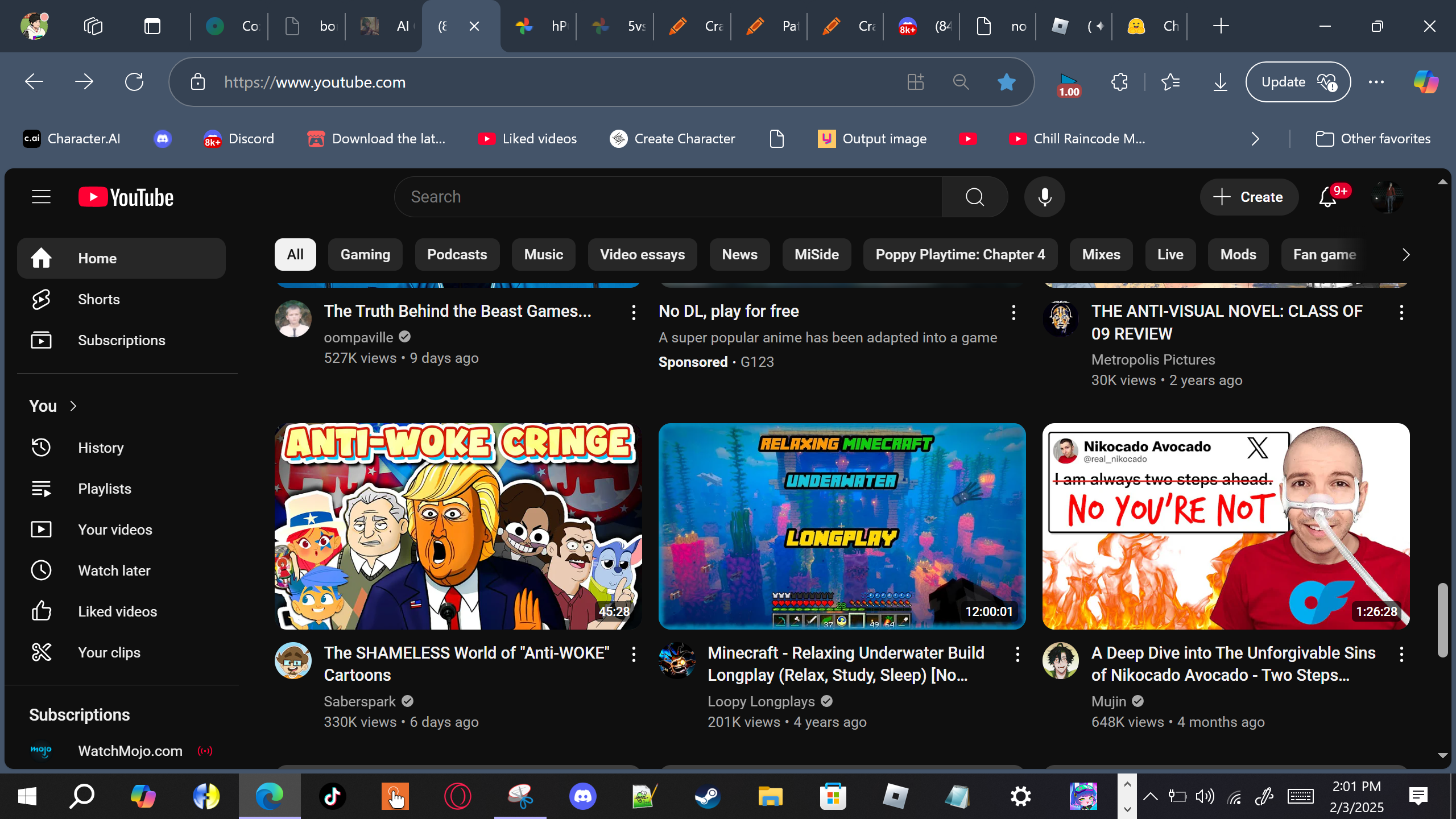This screenshot has height=819, width=1456.
Task: Click the browser Update button
Action: tap(1298, 82)
